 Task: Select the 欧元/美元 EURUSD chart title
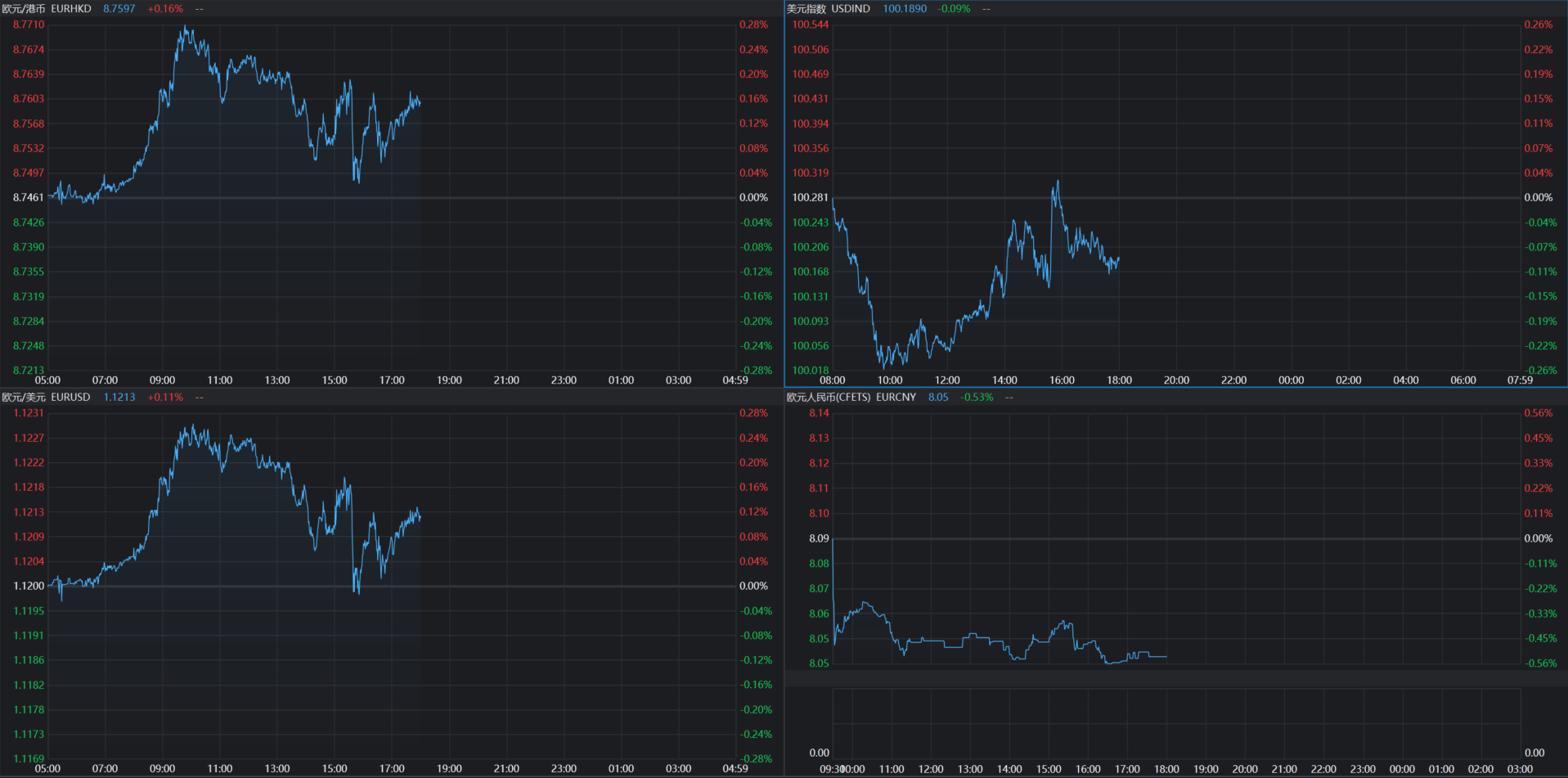coord(46,397)
